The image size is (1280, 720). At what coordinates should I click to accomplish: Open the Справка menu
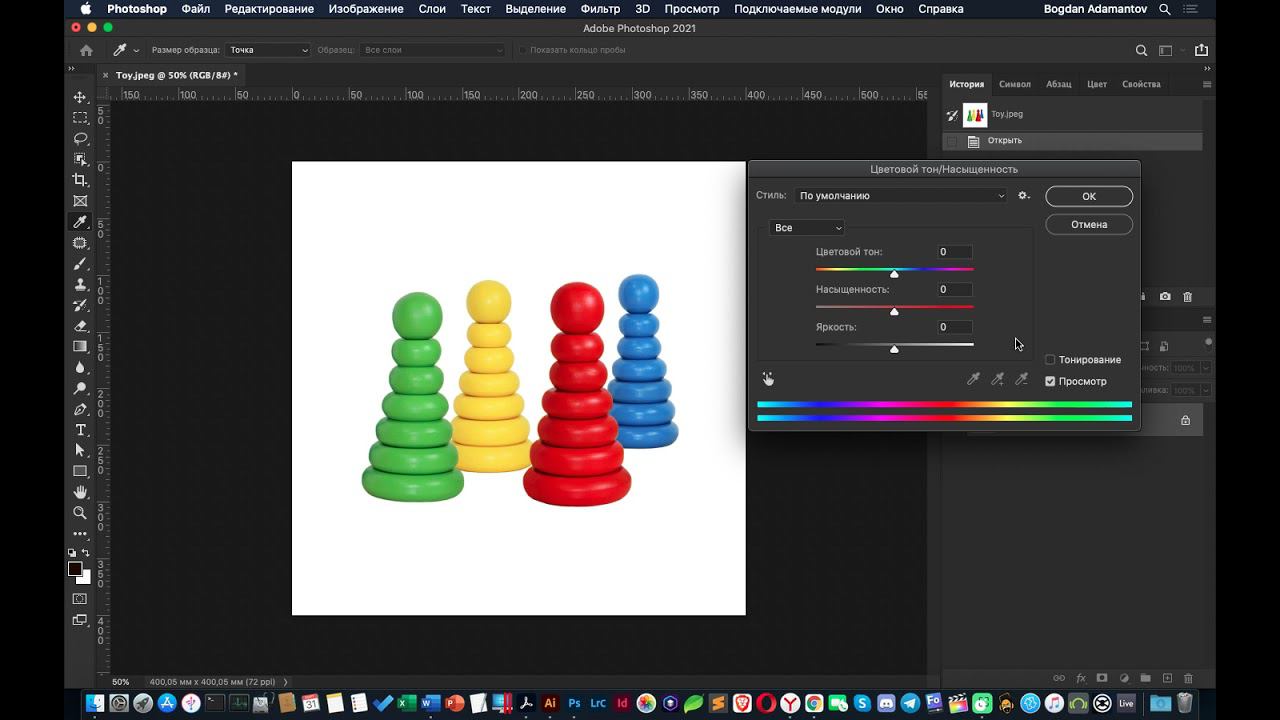(x=940, y=9)
